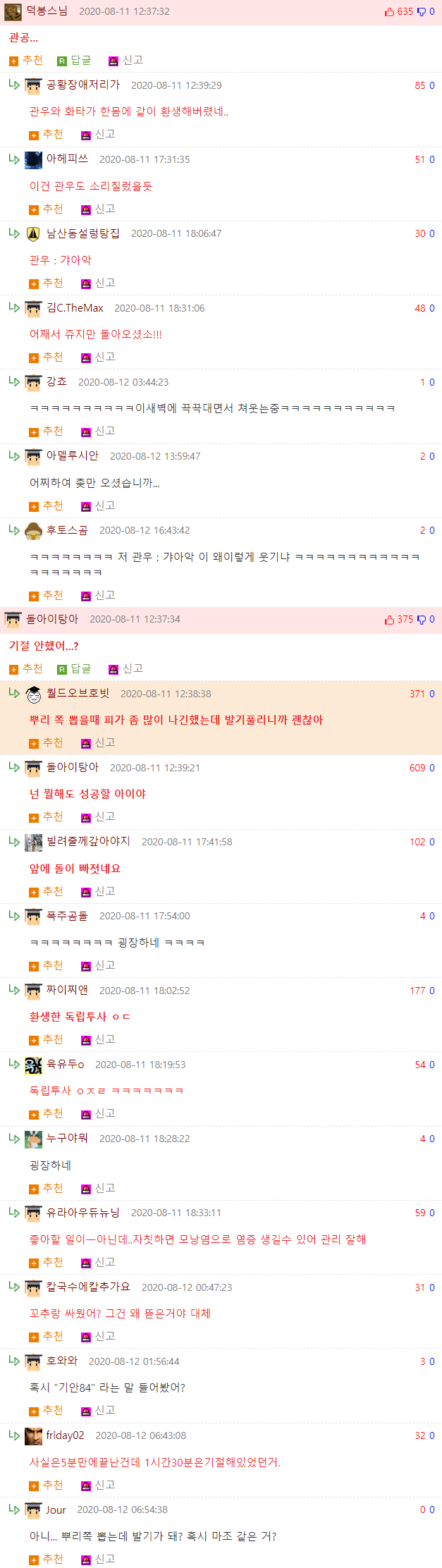
Task: Recommend 짜이찌앤's 환생한 독립투사 reply
Action: (46, 1040)
